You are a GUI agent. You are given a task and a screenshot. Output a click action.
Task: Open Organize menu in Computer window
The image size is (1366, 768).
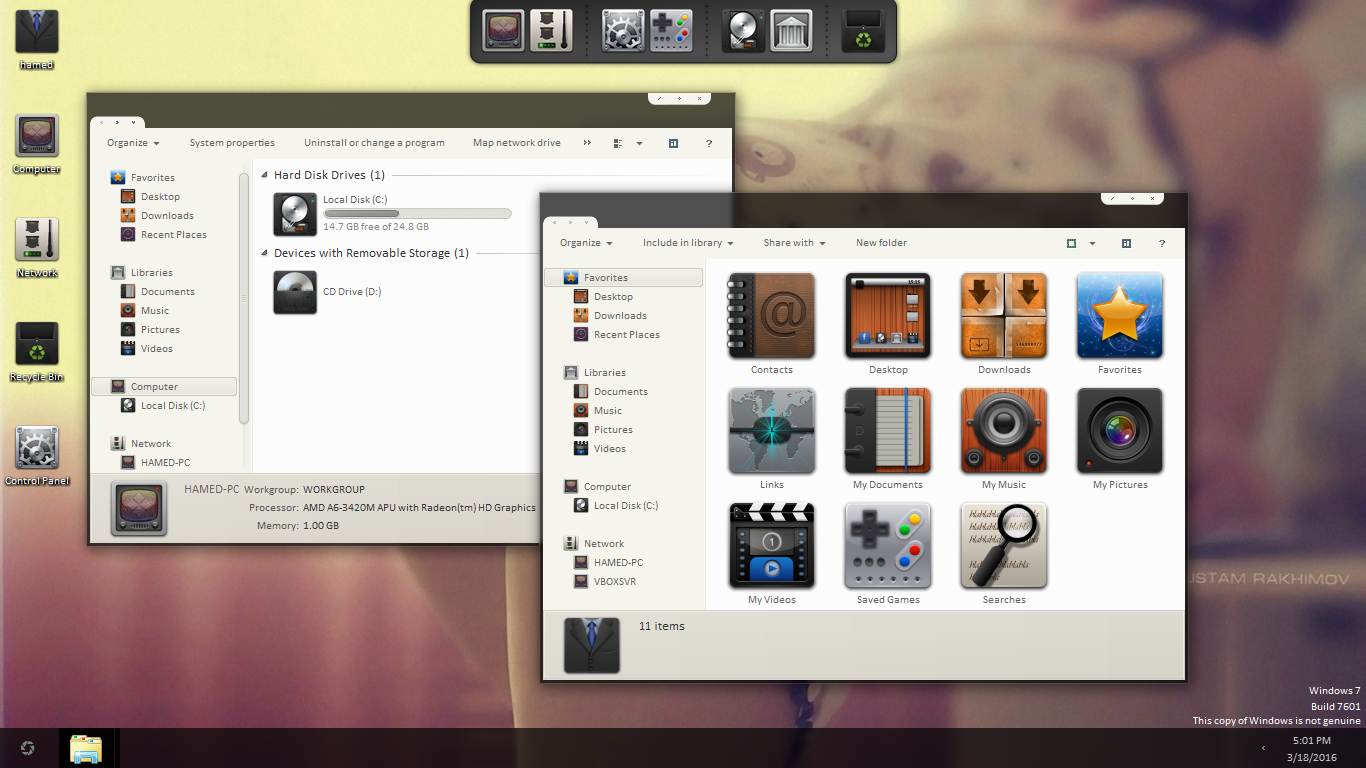pyautogui.click(x=133, y=143)
